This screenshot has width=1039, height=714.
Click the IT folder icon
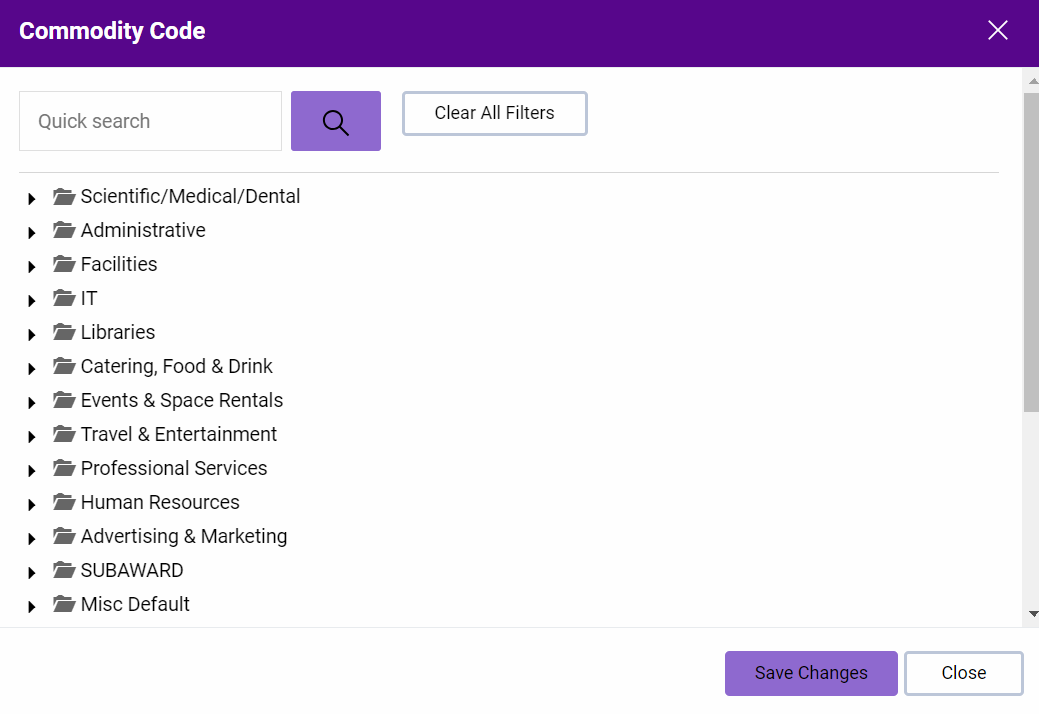(65, 298)
